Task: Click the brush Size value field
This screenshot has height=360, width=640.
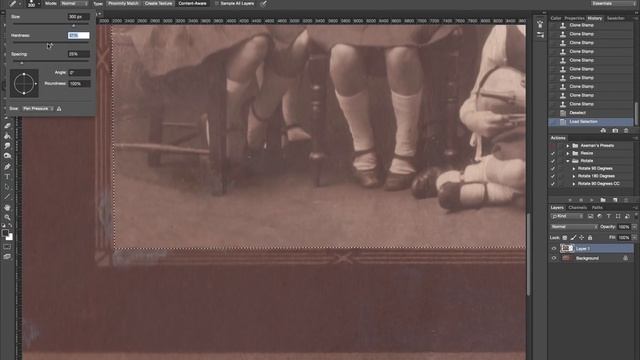Action: pyautogui.click(x=78, y=17)
